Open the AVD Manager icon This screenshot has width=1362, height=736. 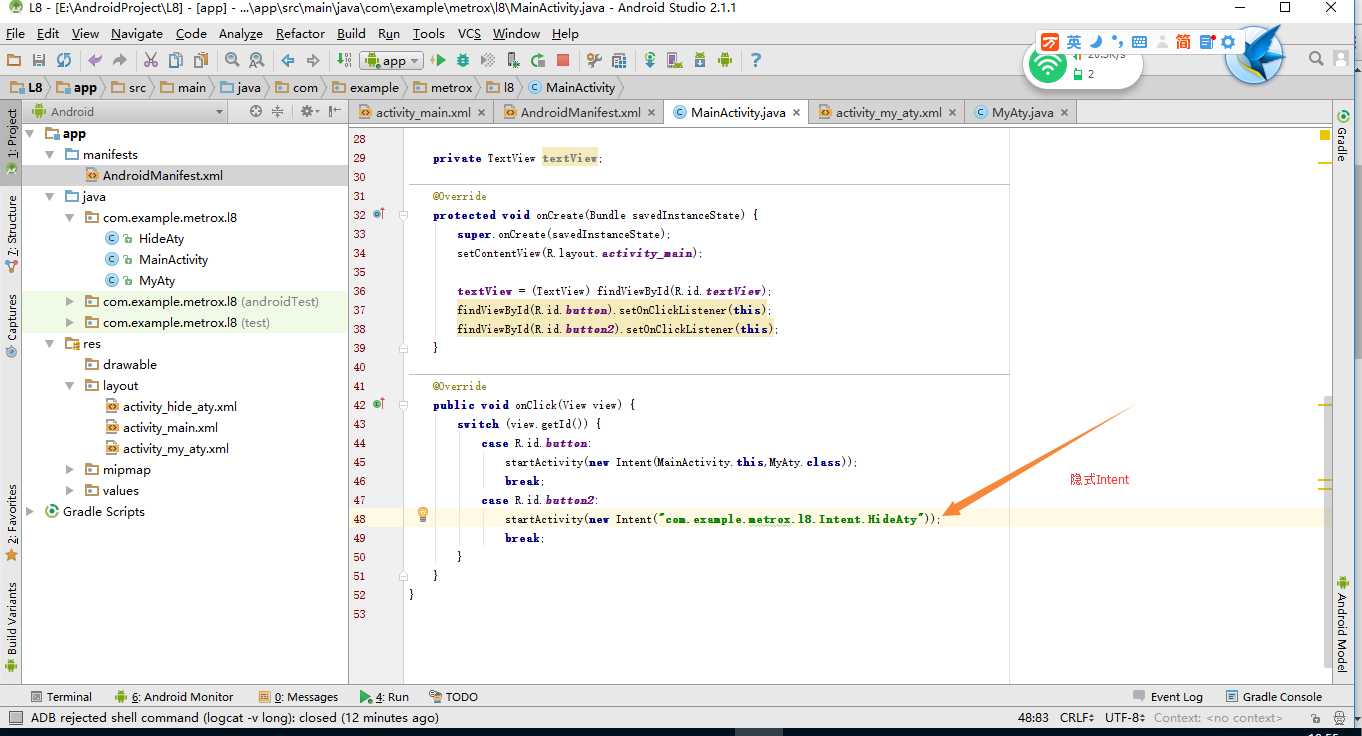point(675,60)
